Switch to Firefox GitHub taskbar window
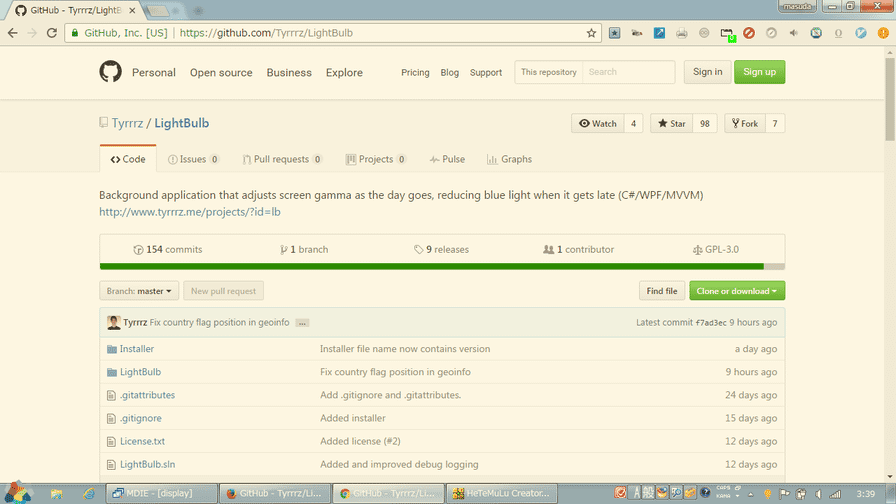896x504 pixels. (277, 493)
